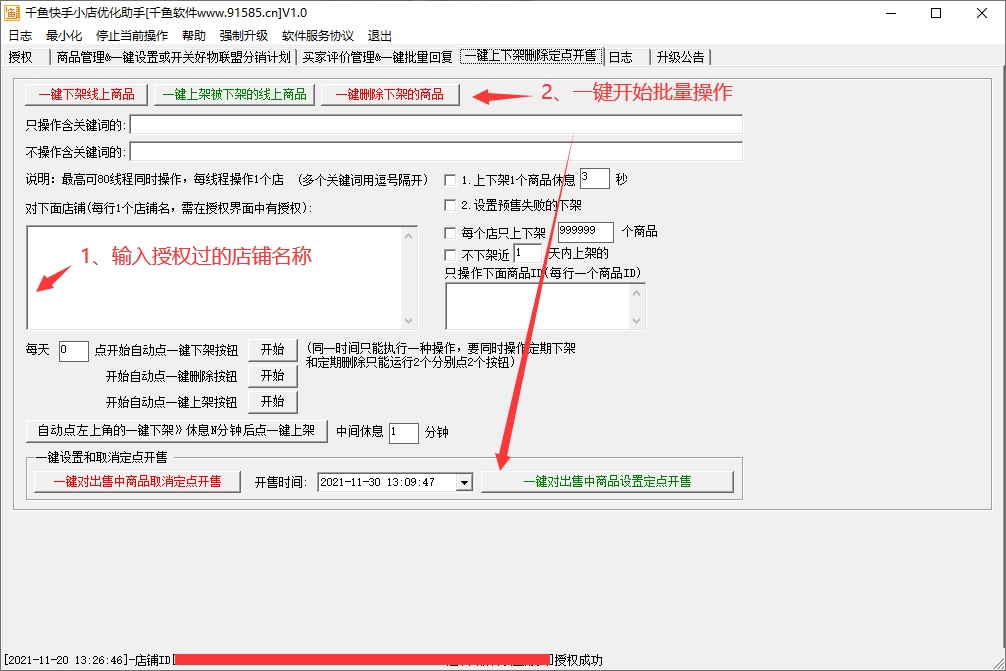This screenshot has width=1006, height=671.
Task: Open the 帮助 menu
Action: 194,35
